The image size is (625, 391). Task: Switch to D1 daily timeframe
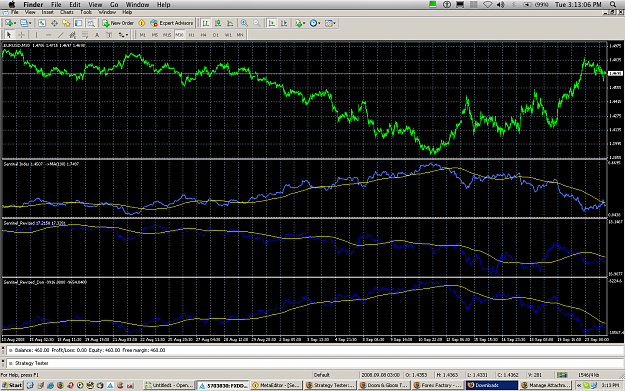[x=216, y=35]
